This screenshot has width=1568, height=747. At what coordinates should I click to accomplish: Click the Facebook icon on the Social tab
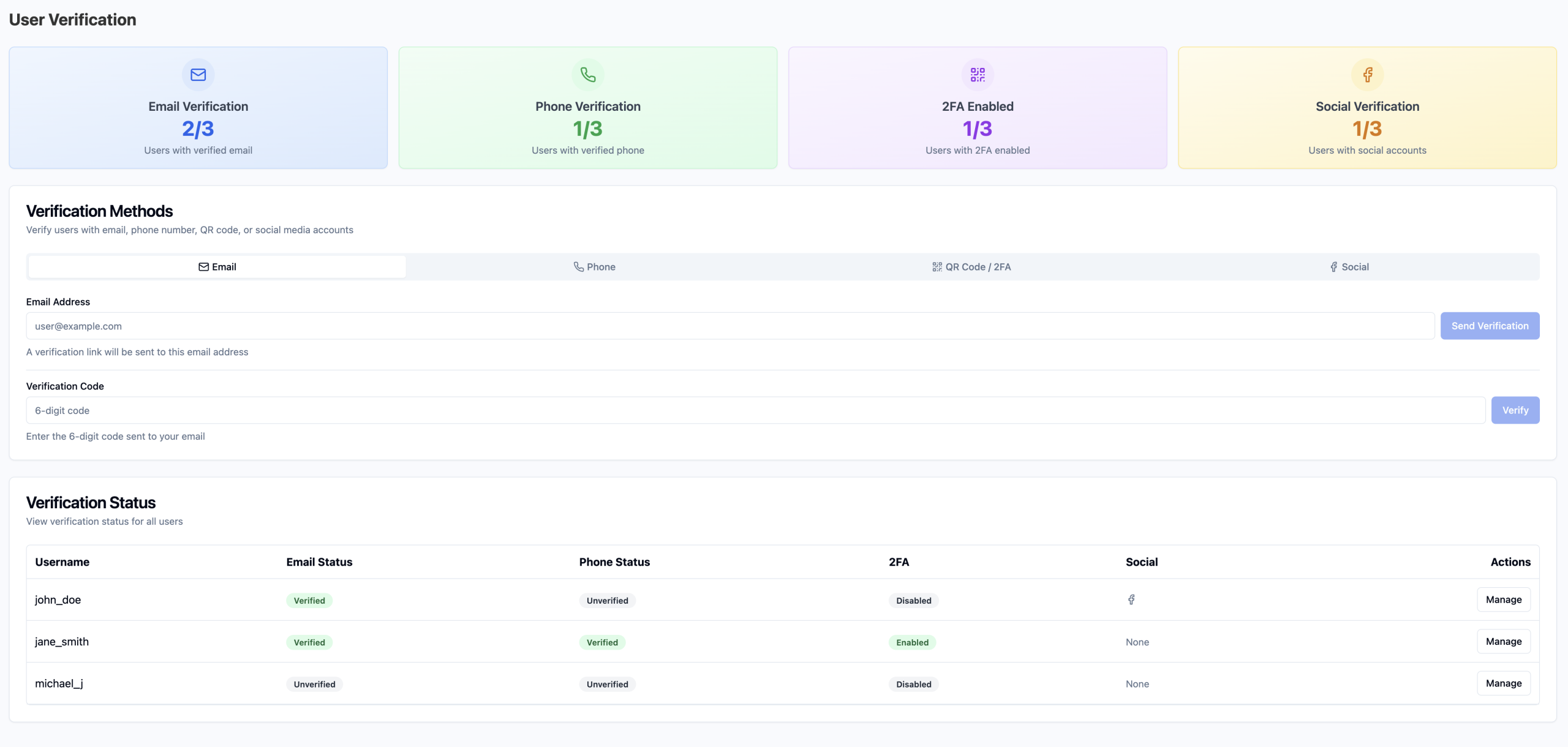pyautogui.click(x=1333, y=267)
